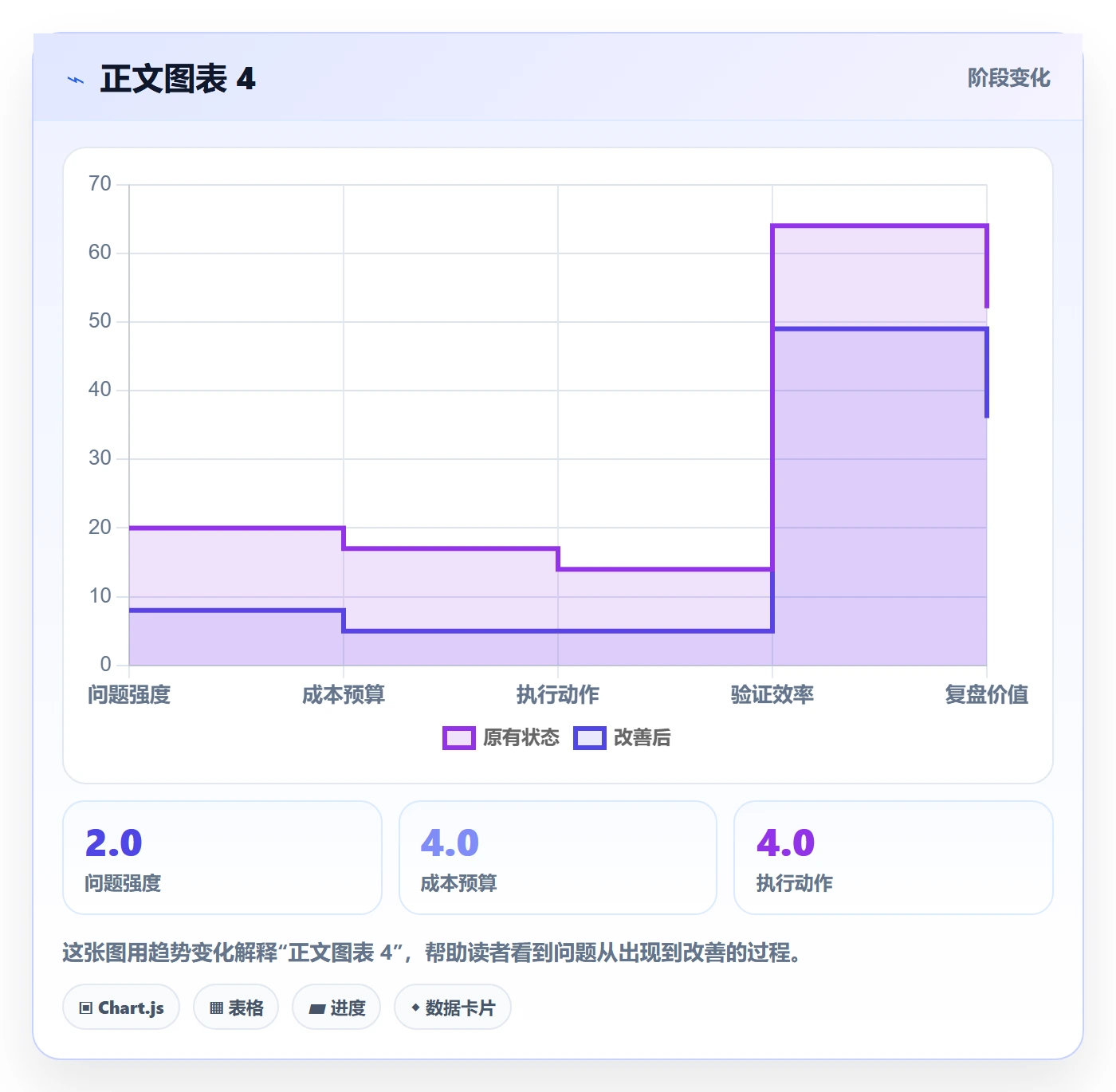1116x1092 pixels.
Task: Click the Chart.js chip square icon
Action: pos(86,1008)
